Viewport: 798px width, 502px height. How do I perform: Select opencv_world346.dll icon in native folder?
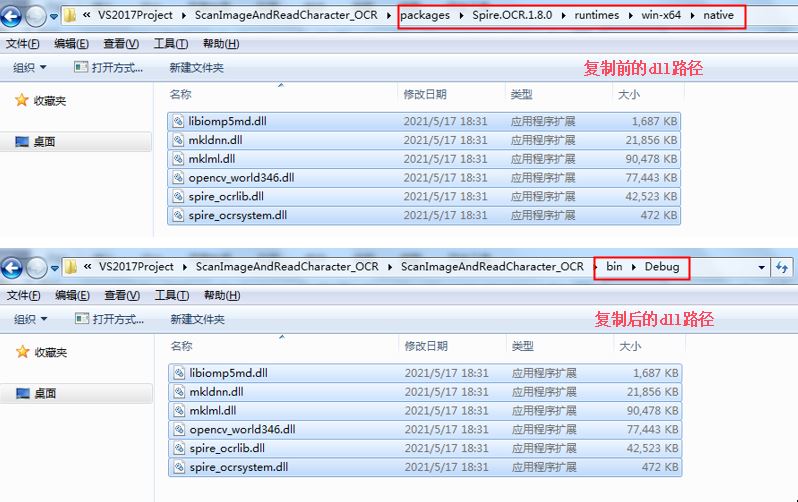point(178,178)
